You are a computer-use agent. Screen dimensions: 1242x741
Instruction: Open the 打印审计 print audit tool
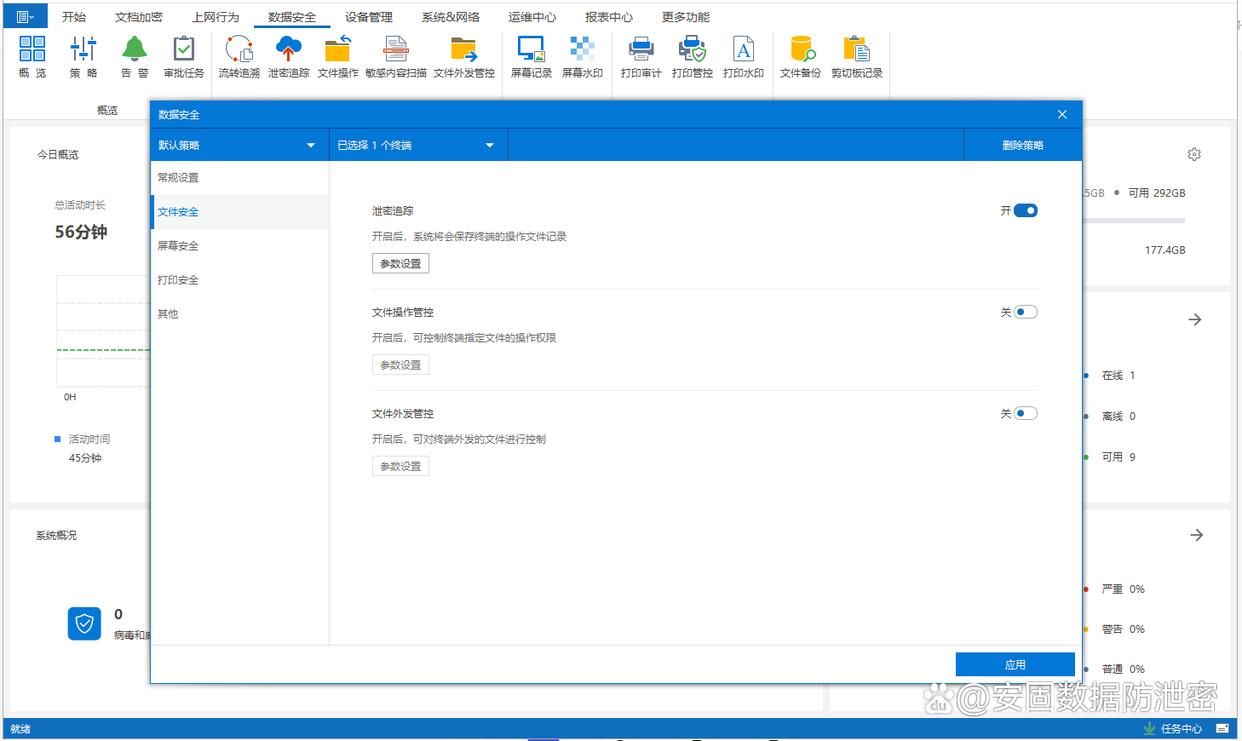pos(641,57)
